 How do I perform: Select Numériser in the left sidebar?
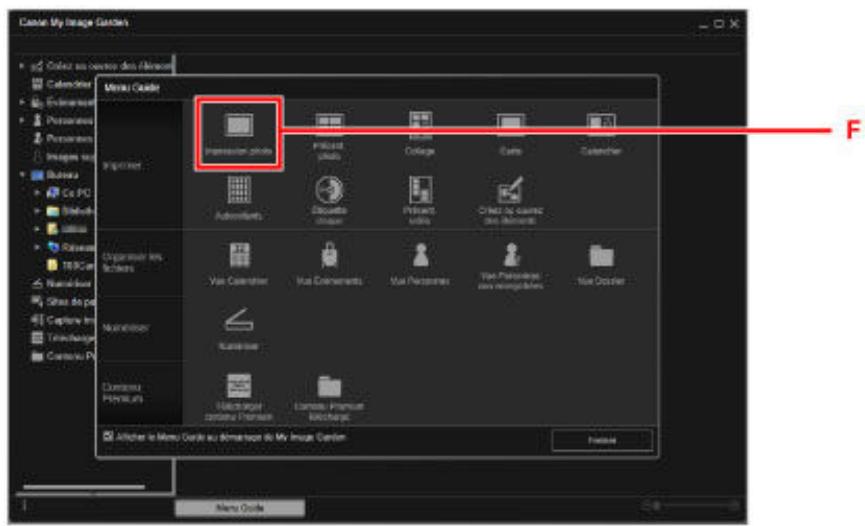tap(61, 284)
